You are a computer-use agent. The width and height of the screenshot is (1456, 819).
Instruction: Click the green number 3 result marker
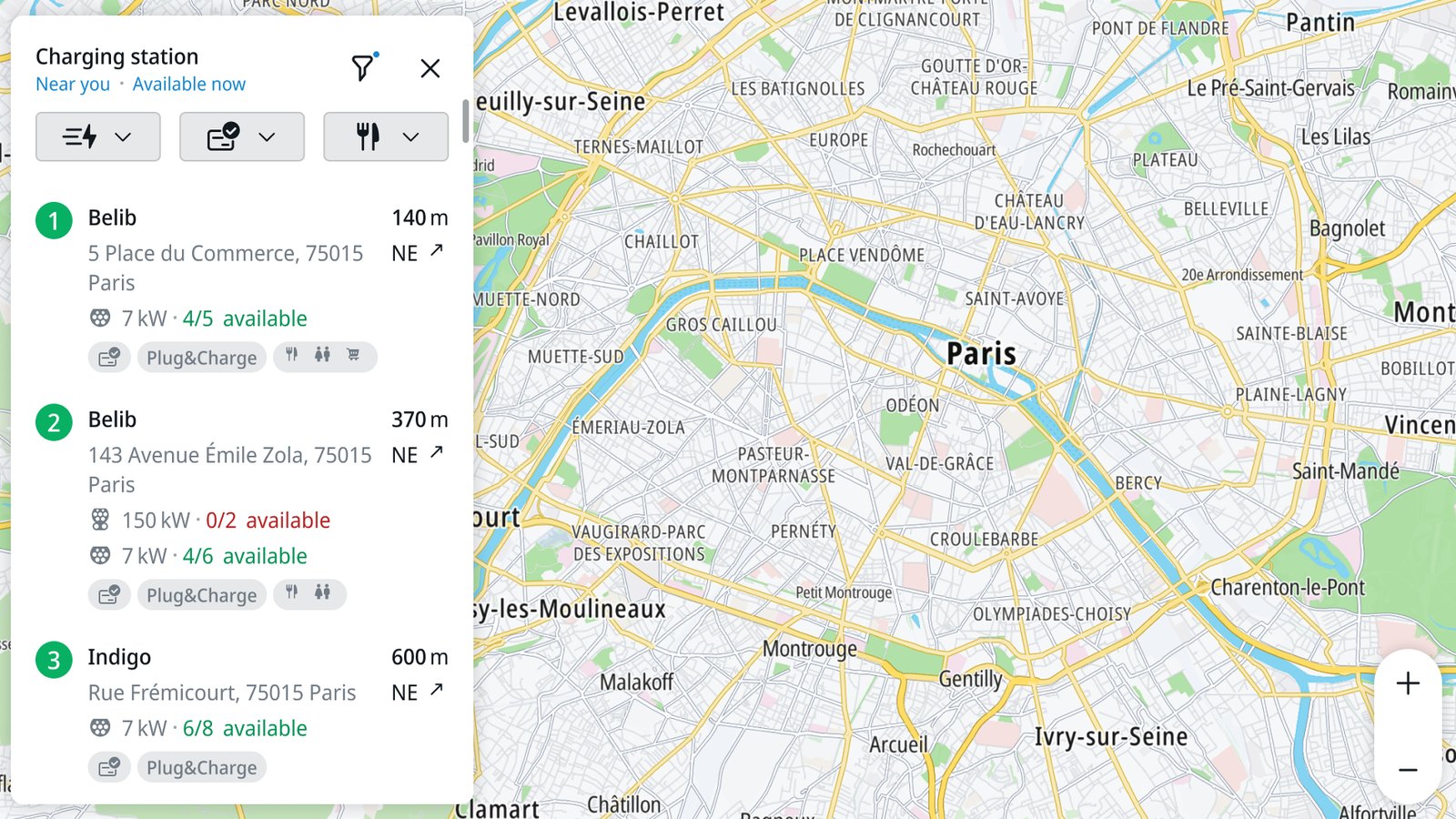coord(54,660)
